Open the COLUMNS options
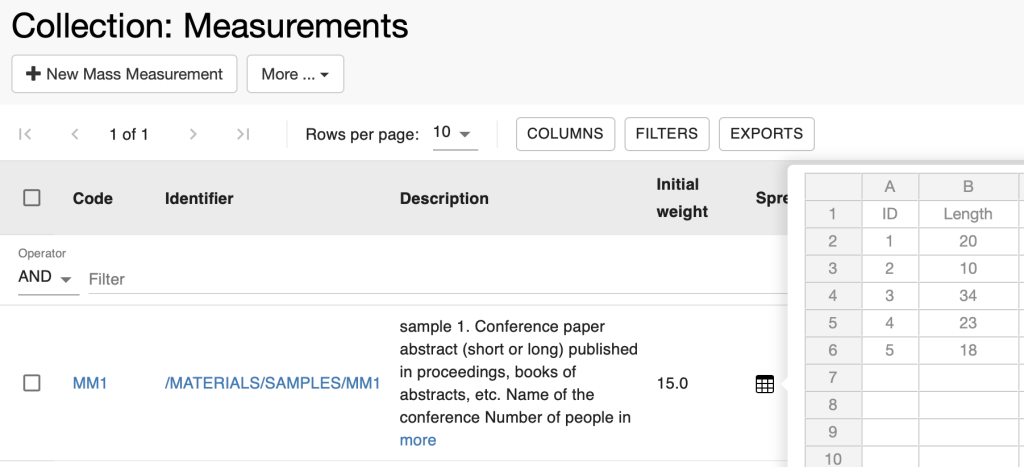 point(565,134)
